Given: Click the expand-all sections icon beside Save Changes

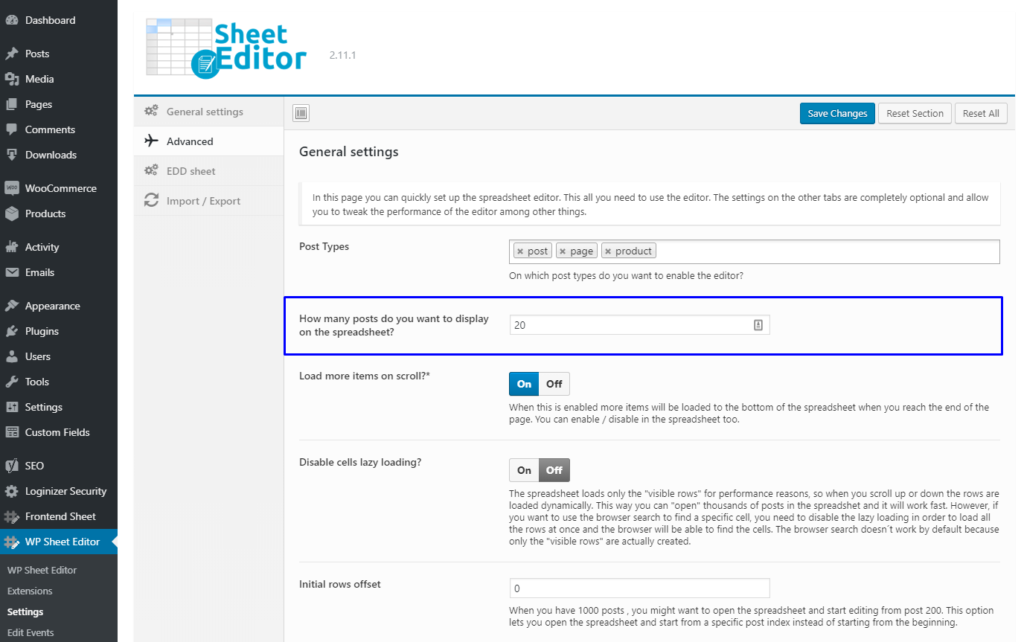Looking at the screenshot, I should [301, 113].
